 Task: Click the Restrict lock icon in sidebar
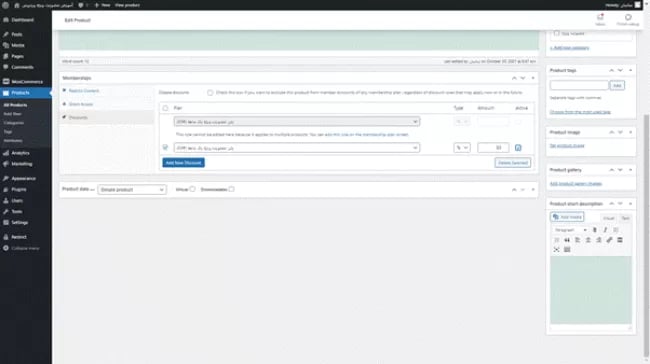click(6, 237)
